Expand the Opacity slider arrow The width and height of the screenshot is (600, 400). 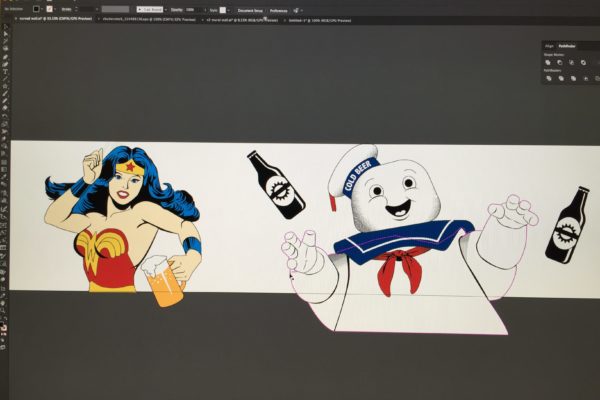pyautogui.click(x=205, y=10)
